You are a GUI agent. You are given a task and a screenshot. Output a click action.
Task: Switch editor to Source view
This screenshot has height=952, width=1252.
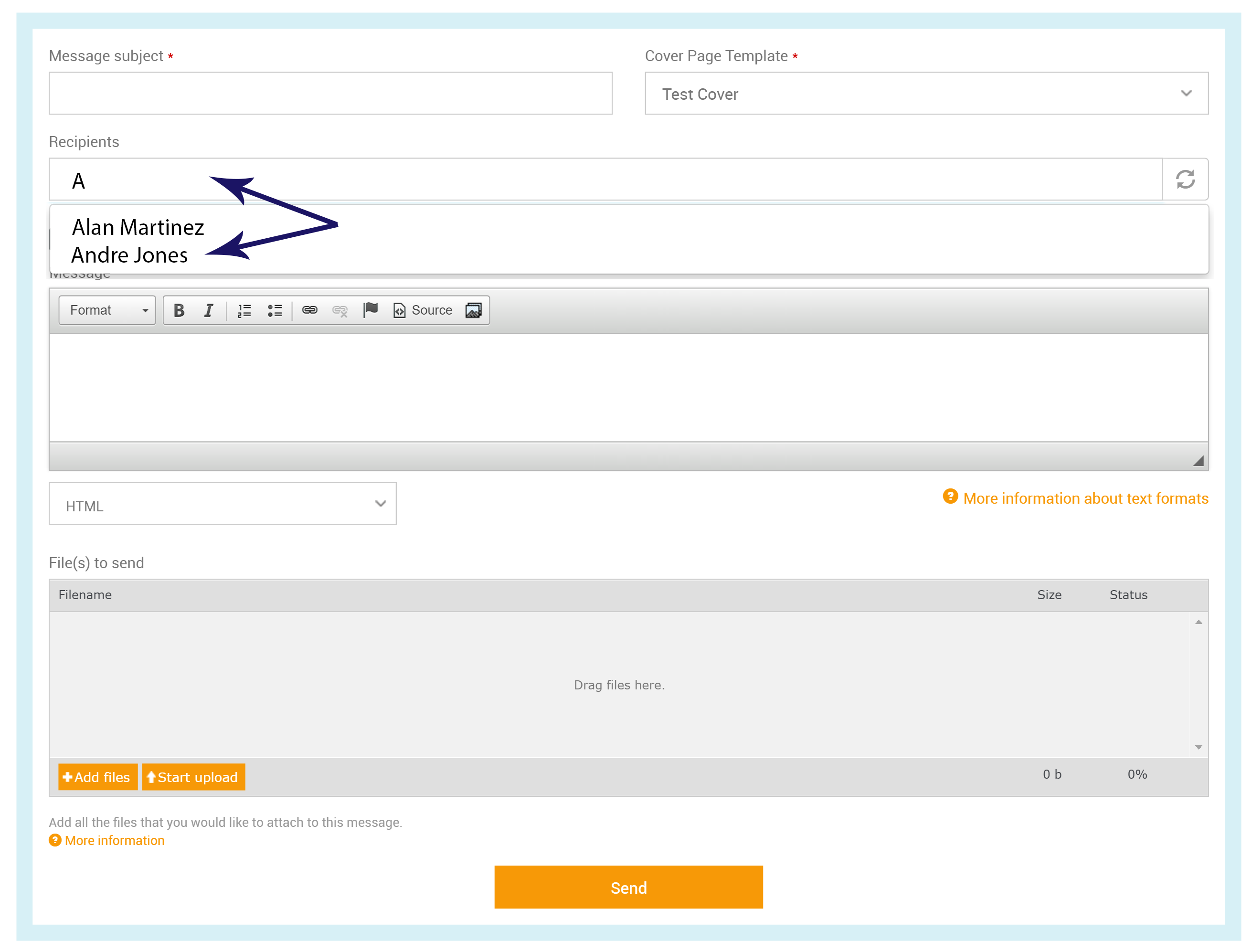coord(423,310)
